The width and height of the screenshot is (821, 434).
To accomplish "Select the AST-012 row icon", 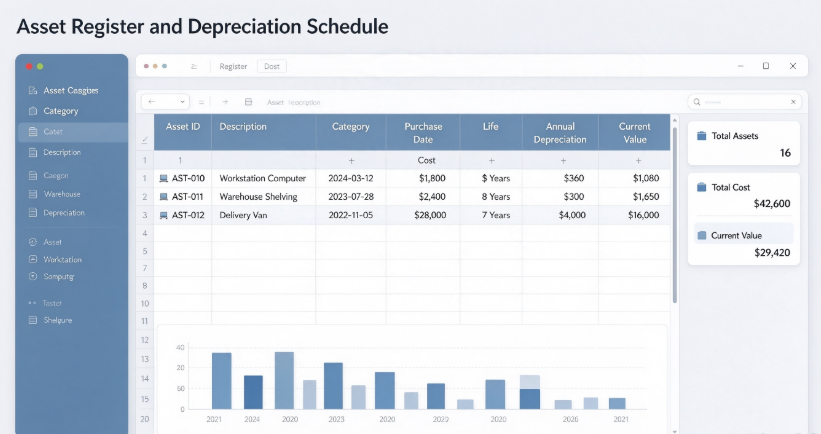I will click(x=163, y=215).
